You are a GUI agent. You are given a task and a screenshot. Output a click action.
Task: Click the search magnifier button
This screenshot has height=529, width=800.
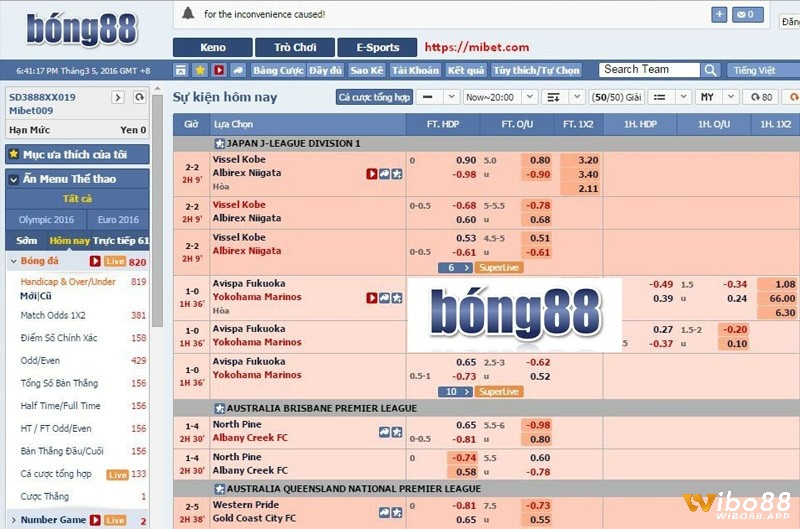click(710, 70)
